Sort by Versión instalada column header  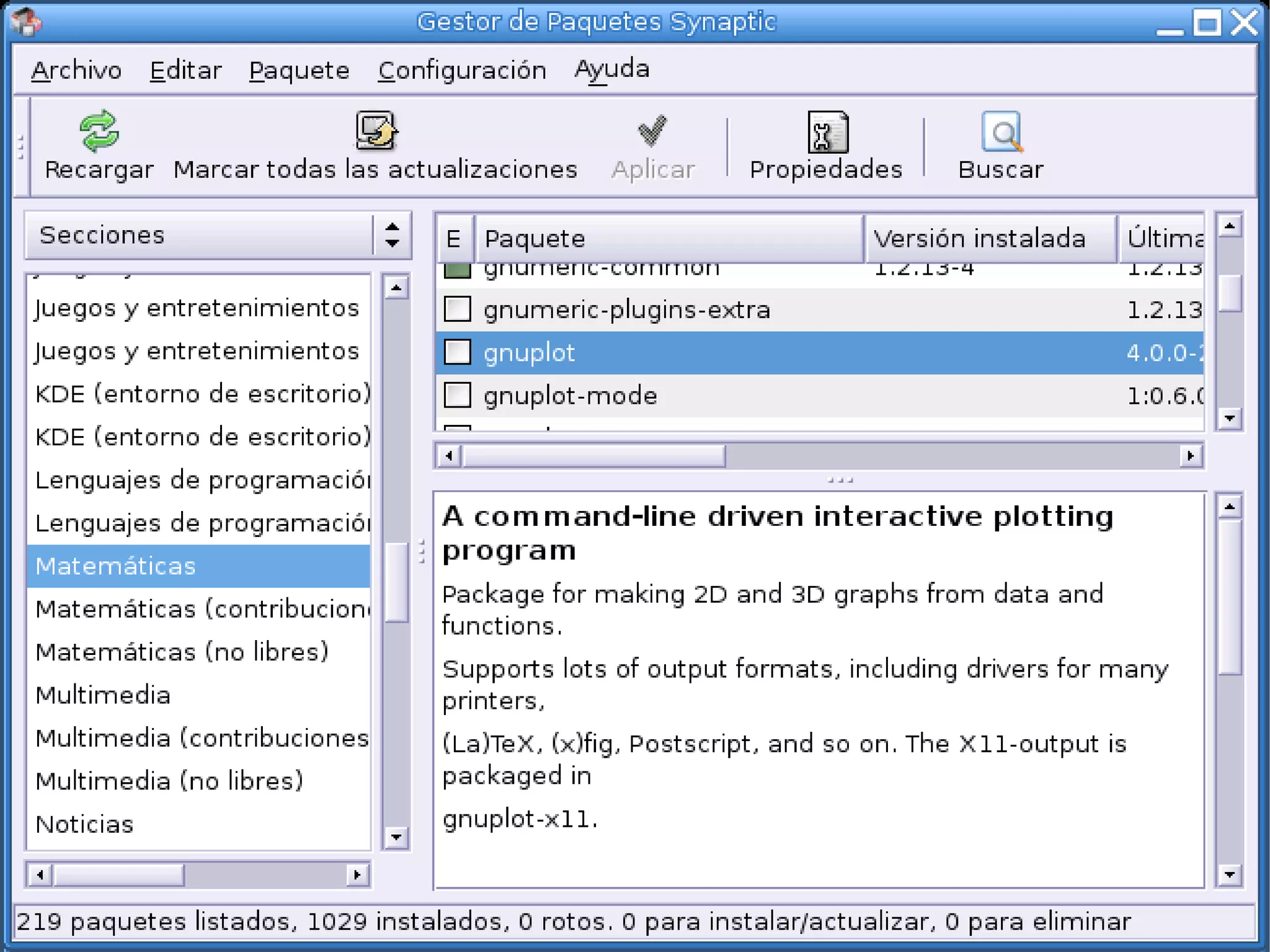990,239
